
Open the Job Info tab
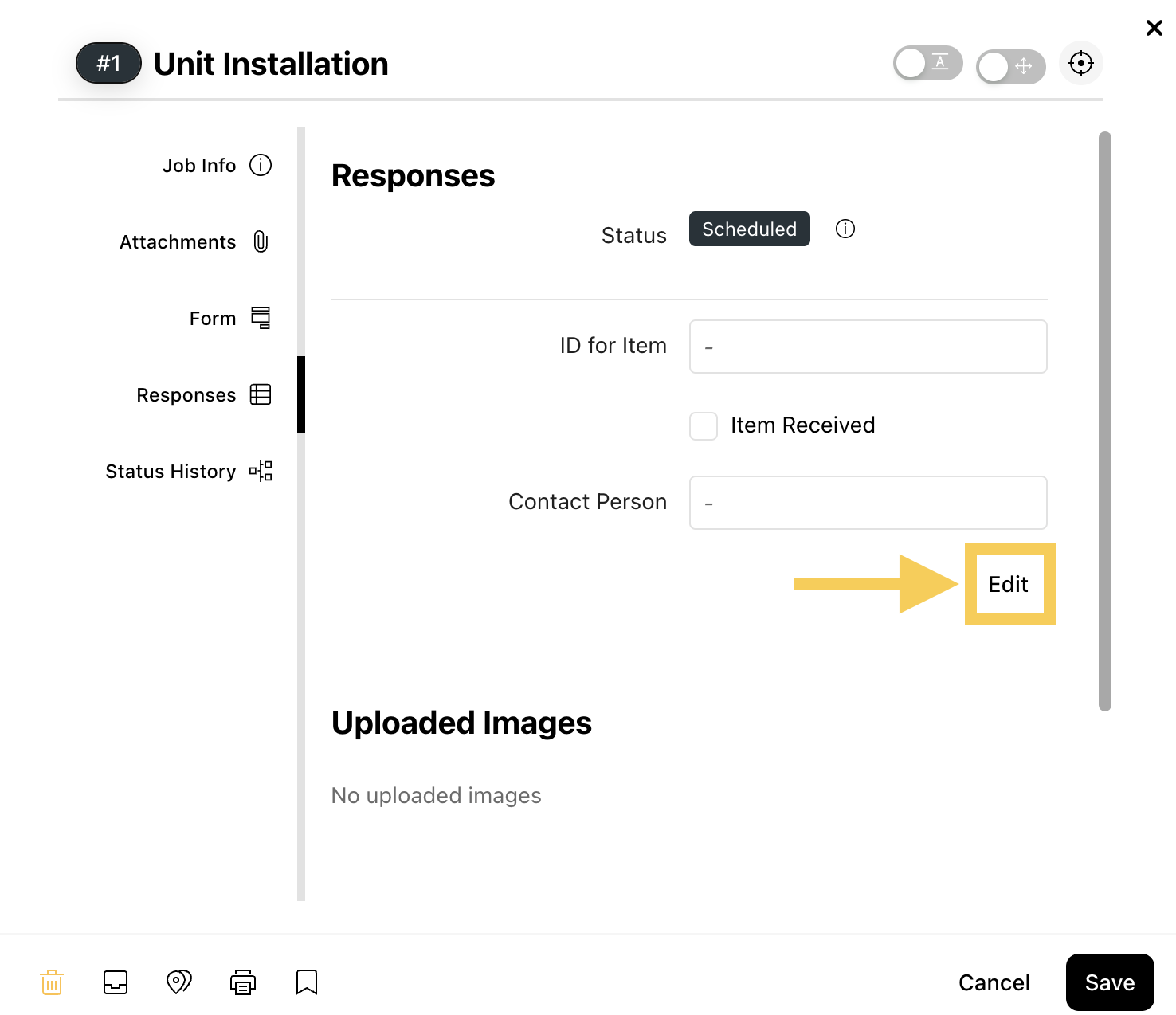218,165
